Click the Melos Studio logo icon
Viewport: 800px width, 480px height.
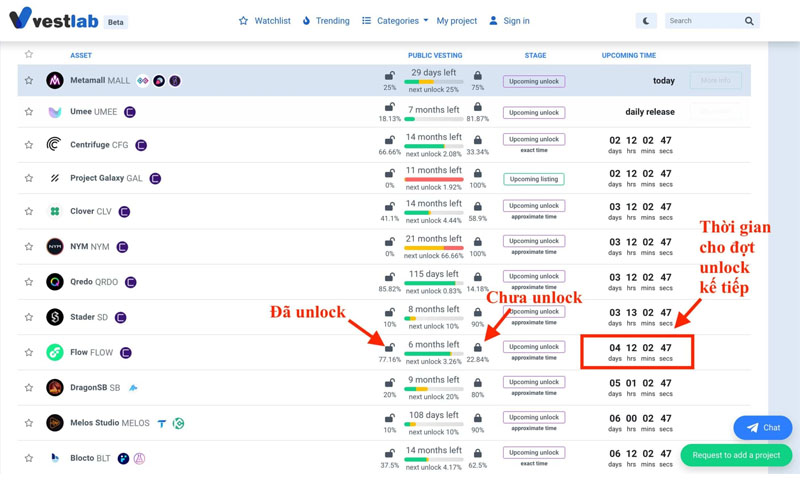(55, 422)
